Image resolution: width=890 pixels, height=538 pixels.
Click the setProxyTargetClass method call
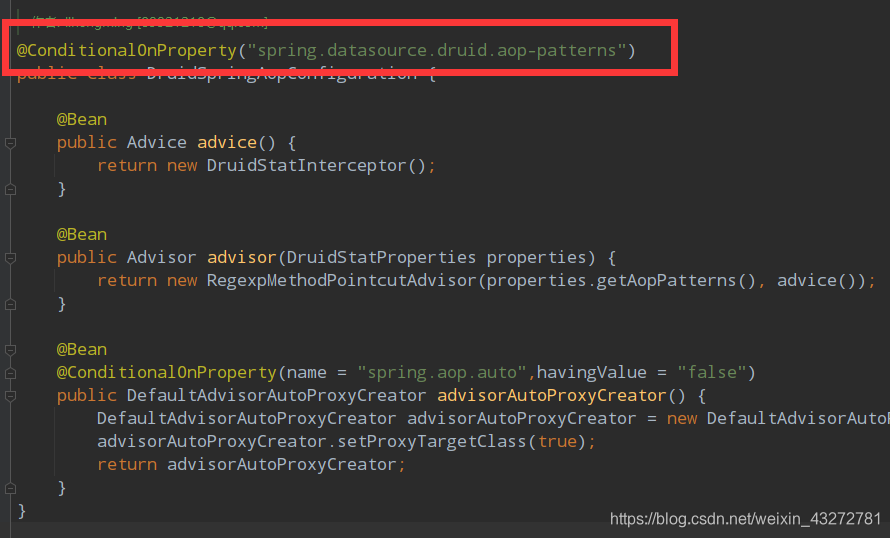(432, 442)
